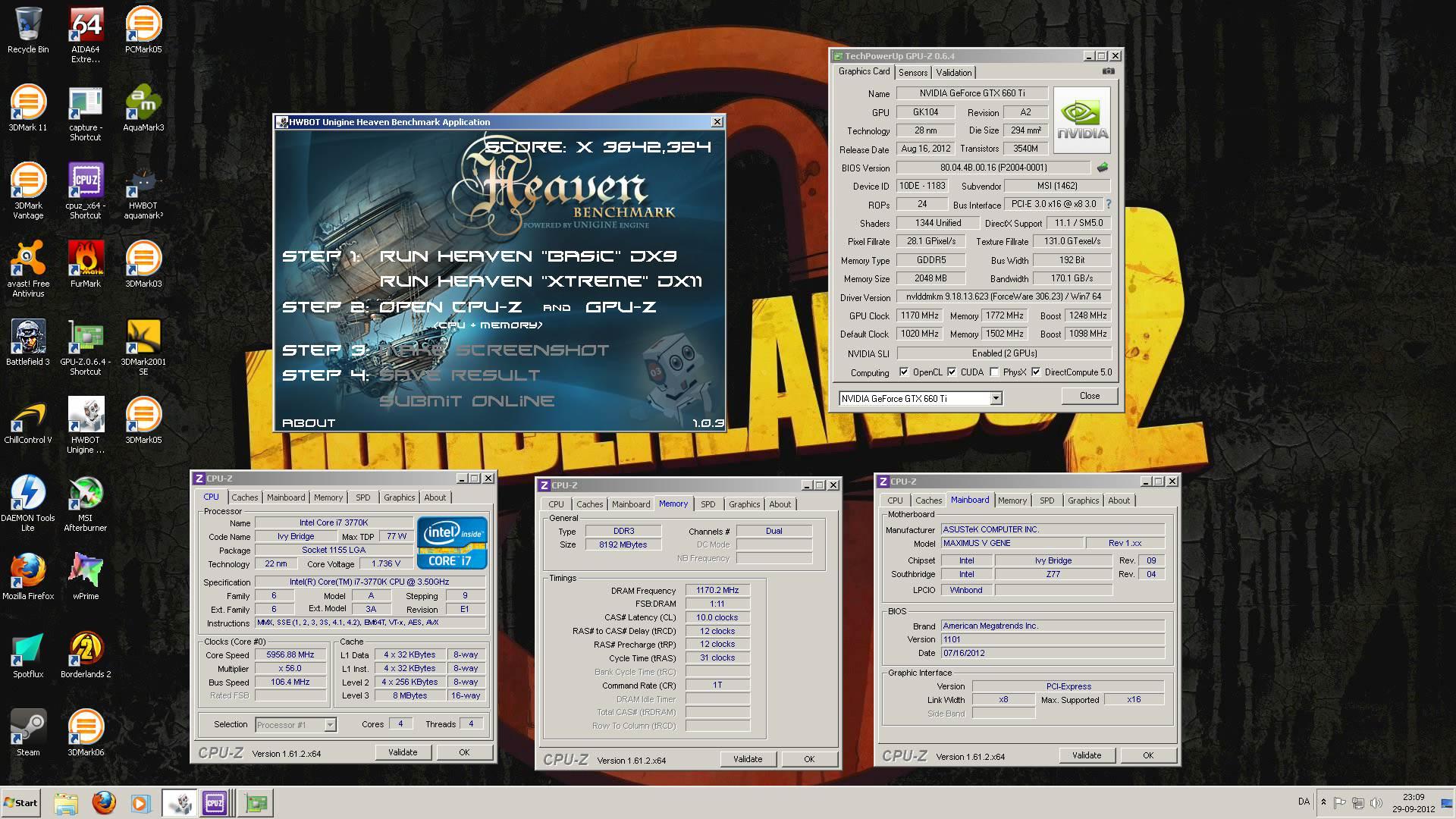Launch GPU-Z.0.6.4 shortcut on desktop
Viewport: 1456px width, 819px height.
[86, 347]
